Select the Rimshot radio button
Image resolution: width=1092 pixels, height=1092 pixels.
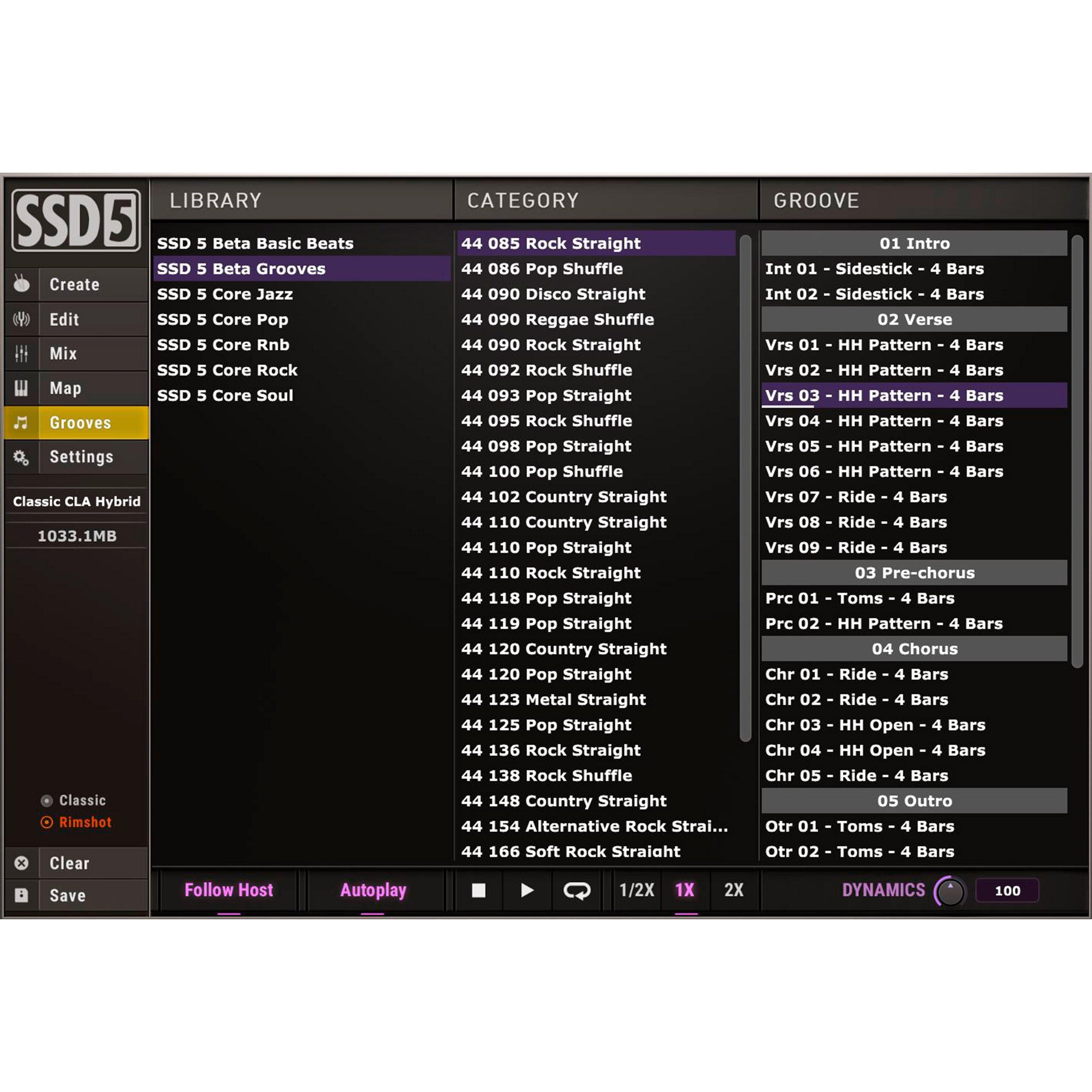click(x=47, y=822)
